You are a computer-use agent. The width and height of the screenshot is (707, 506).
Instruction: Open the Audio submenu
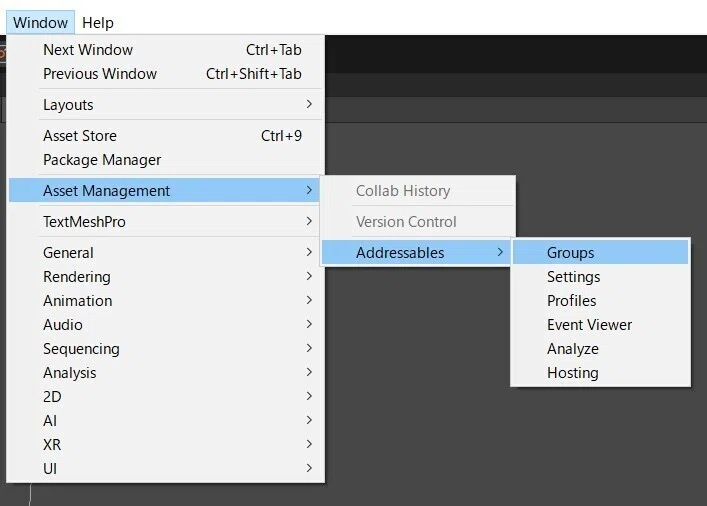[165, 325]
